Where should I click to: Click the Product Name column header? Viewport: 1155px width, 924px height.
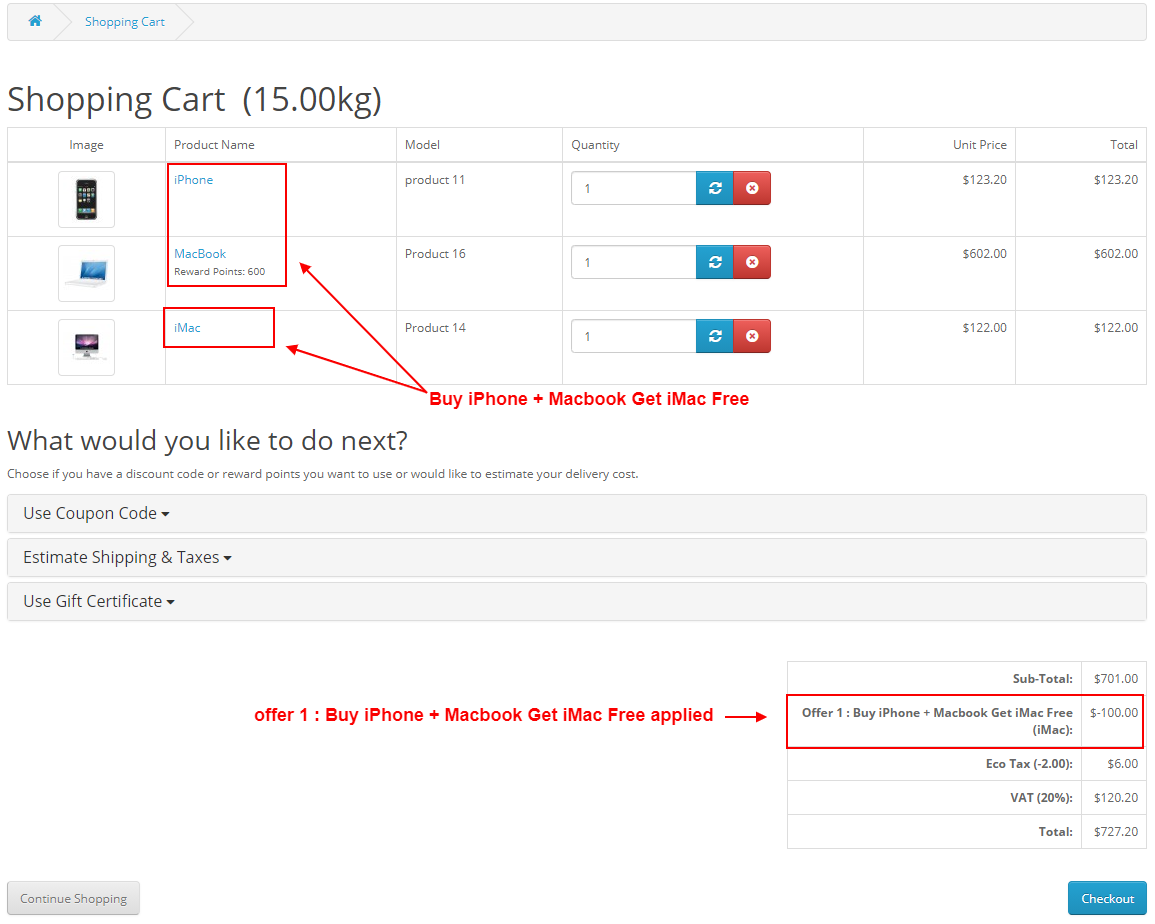214,145
